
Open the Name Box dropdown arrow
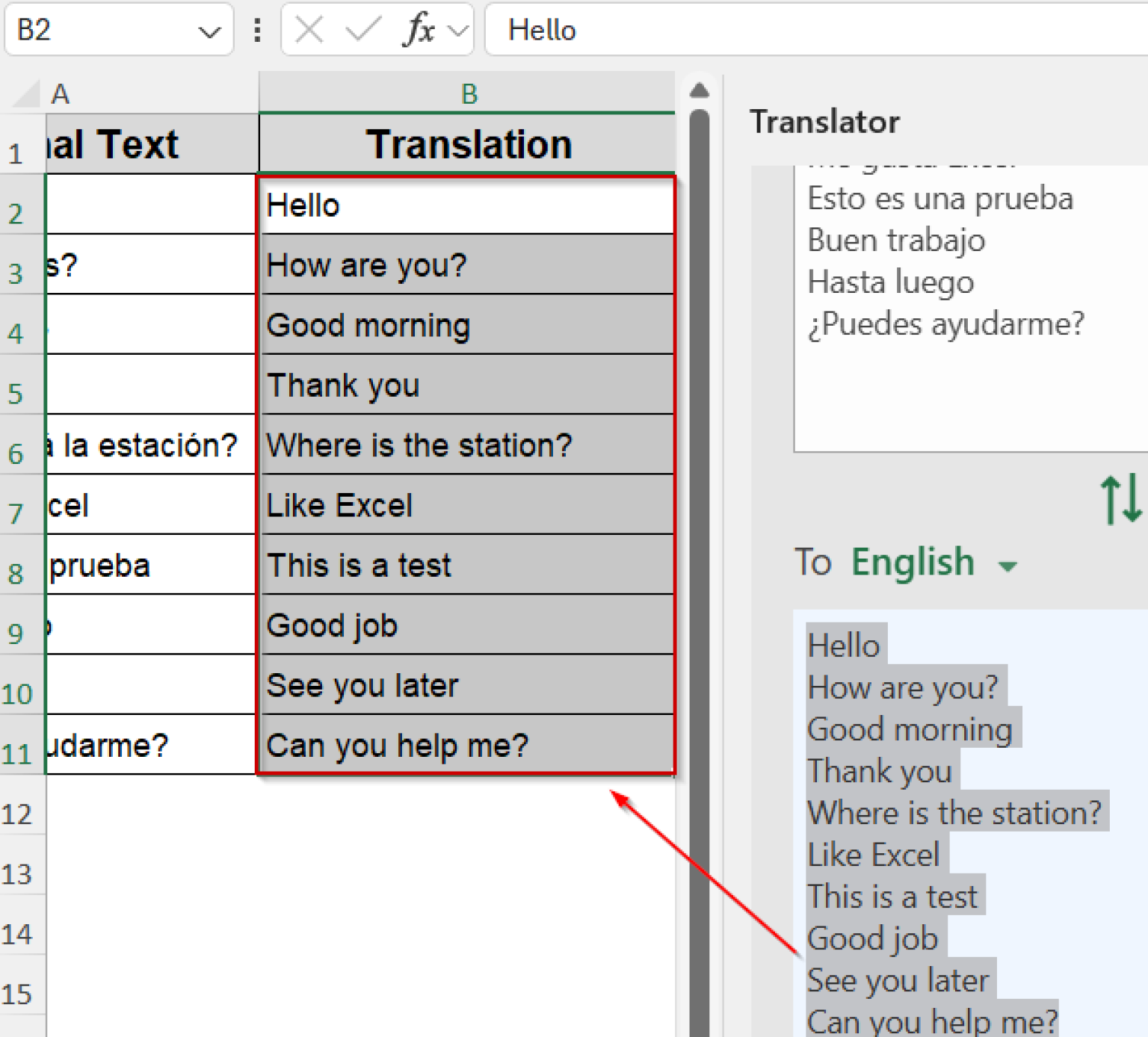(x=208, y=30)
